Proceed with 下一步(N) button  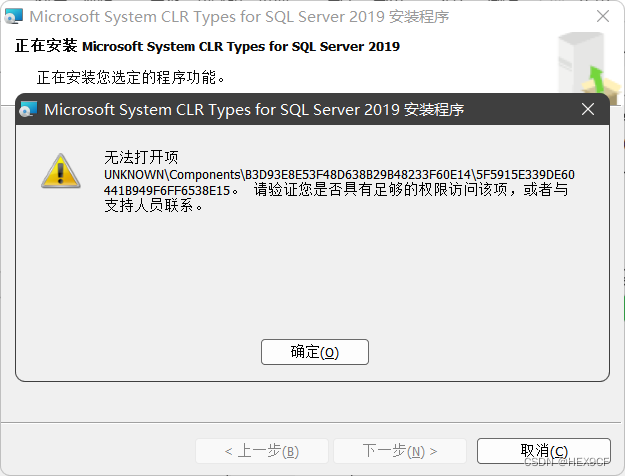[400, 451]
